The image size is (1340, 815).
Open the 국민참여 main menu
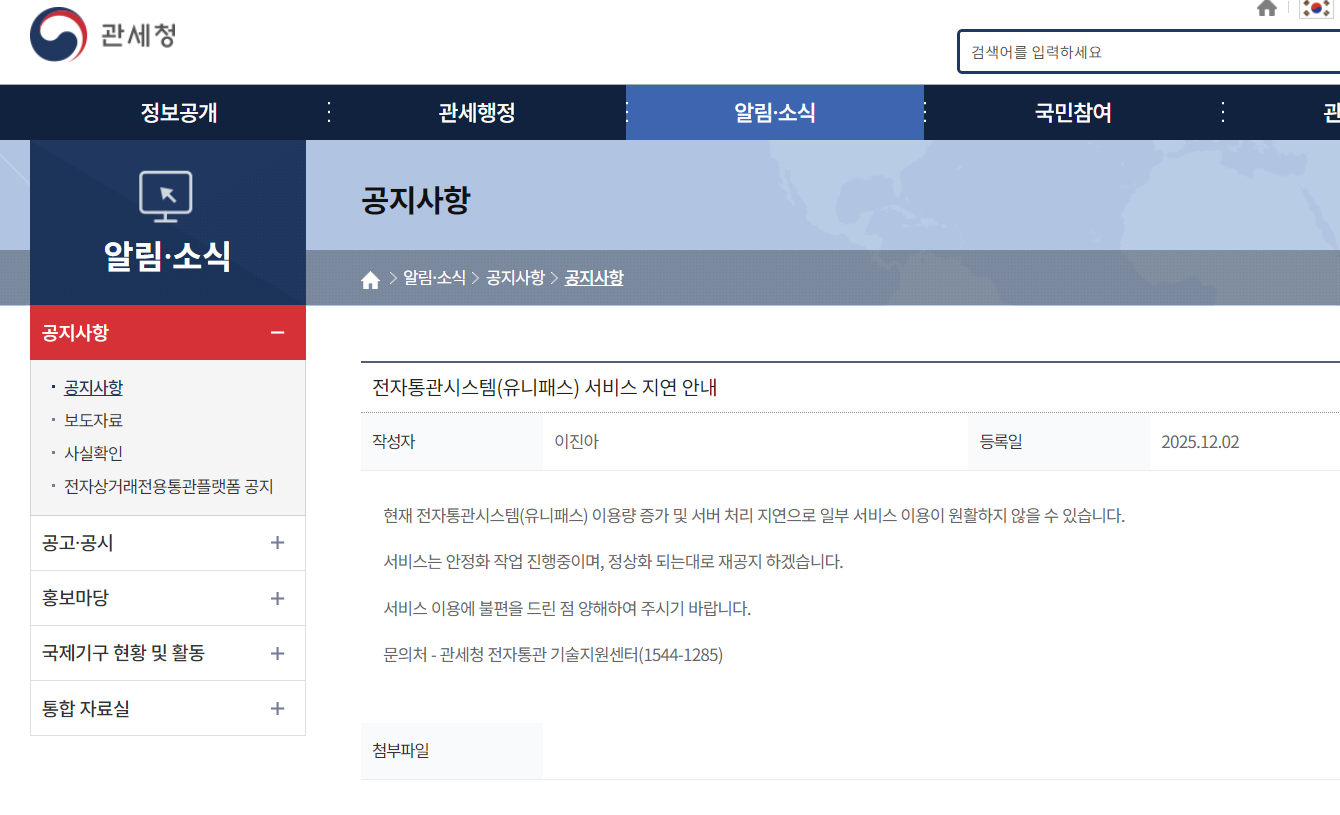pyautogui.click(x=1073, y=113)
